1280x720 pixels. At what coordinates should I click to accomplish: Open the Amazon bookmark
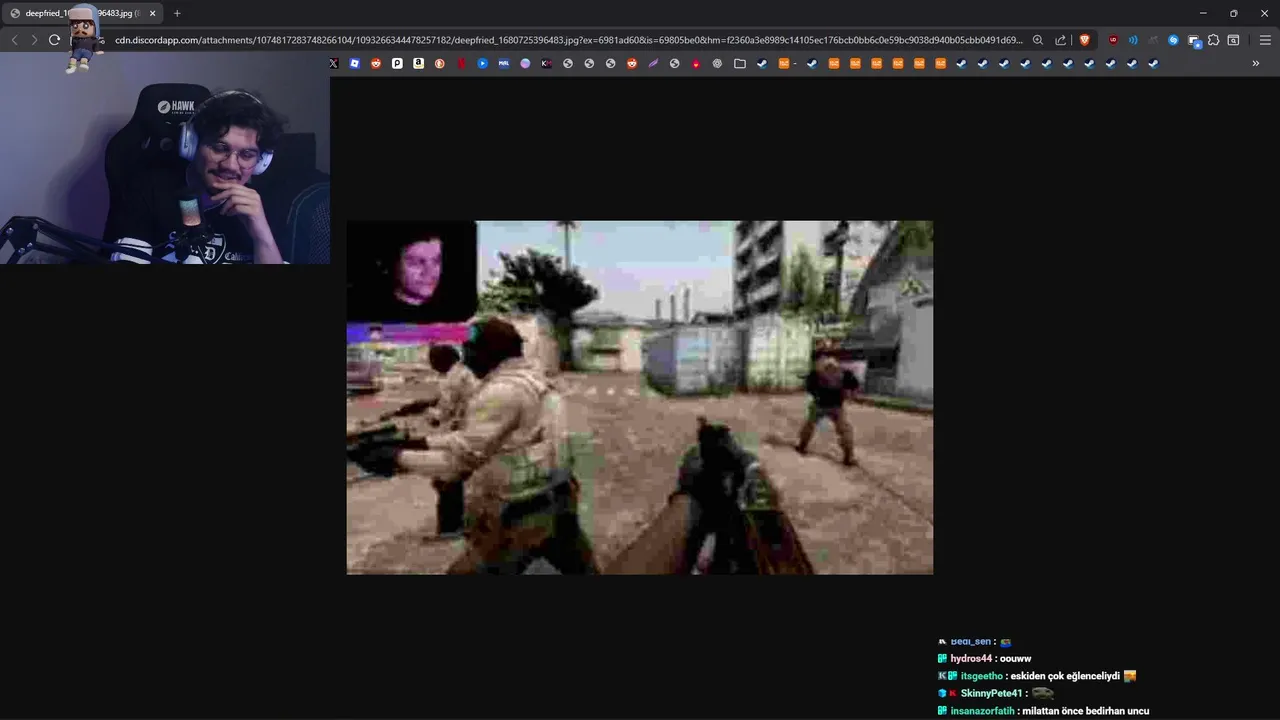coord(418,63)
